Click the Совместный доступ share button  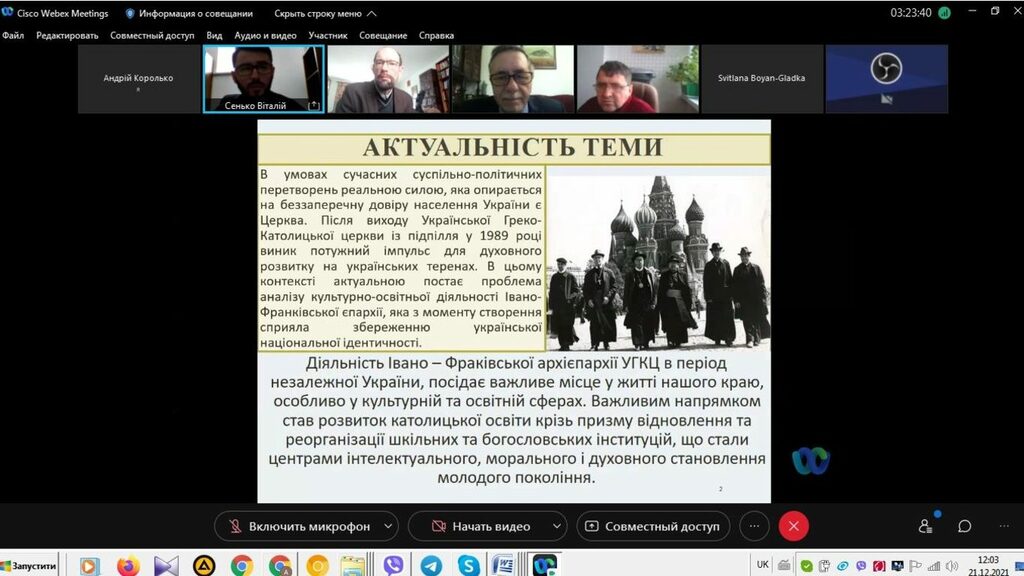point(651,526)
